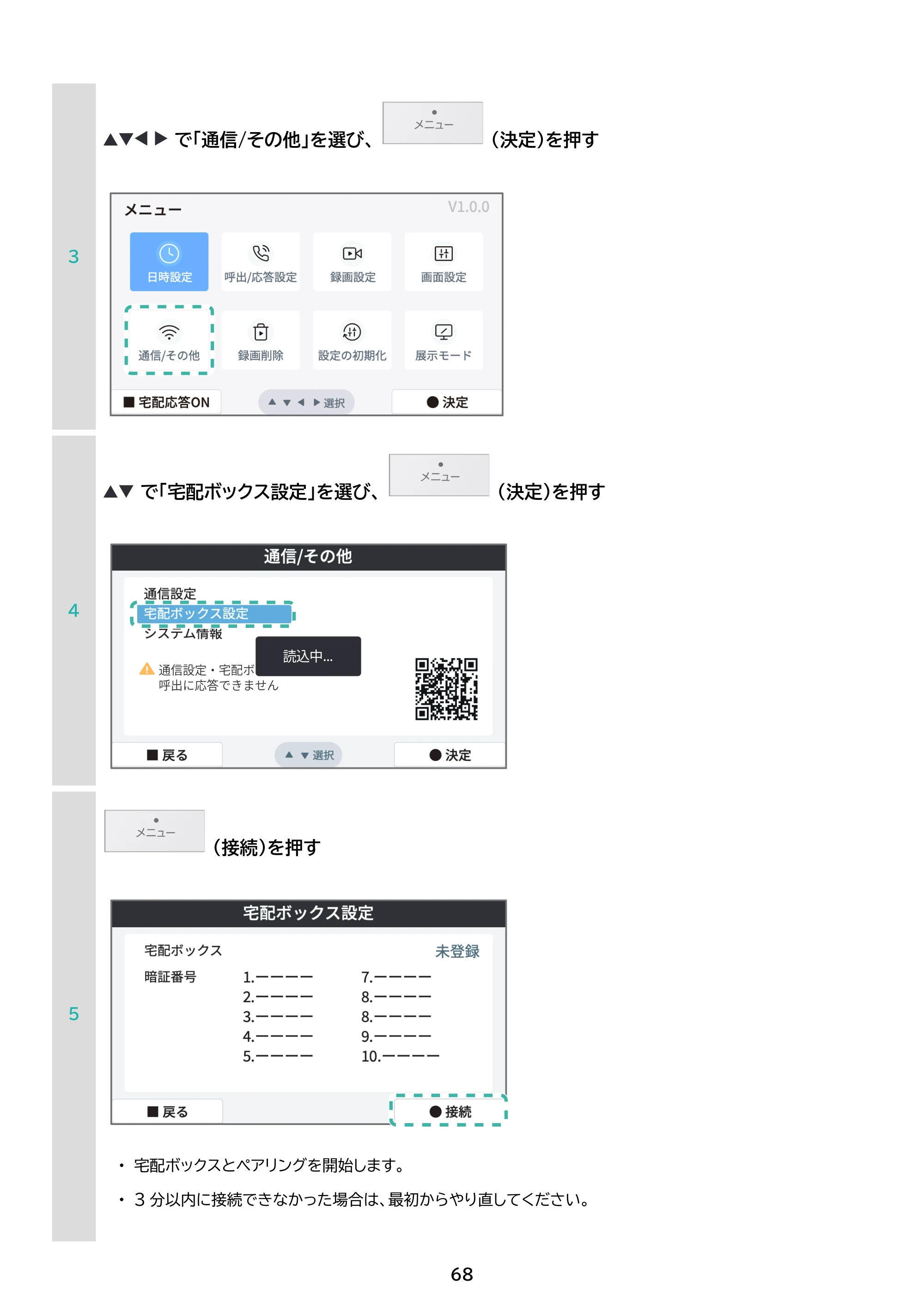The height and width of the screenshot is (1307, 924).
Task: Open 画面設定 sliders tile
Action: pyautogui.click(x=444, y=262)
